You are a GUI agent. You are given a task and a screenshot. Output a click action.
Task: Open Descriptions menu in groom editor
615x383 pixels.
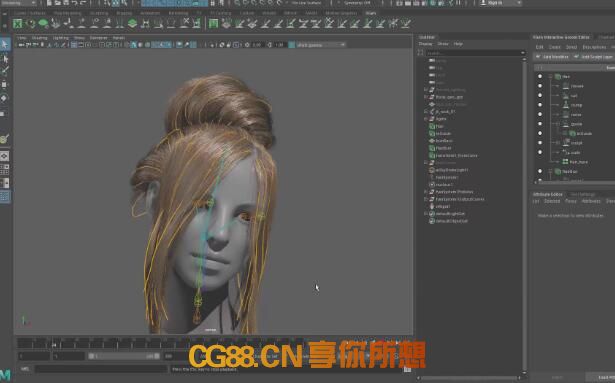coord(594,47)
